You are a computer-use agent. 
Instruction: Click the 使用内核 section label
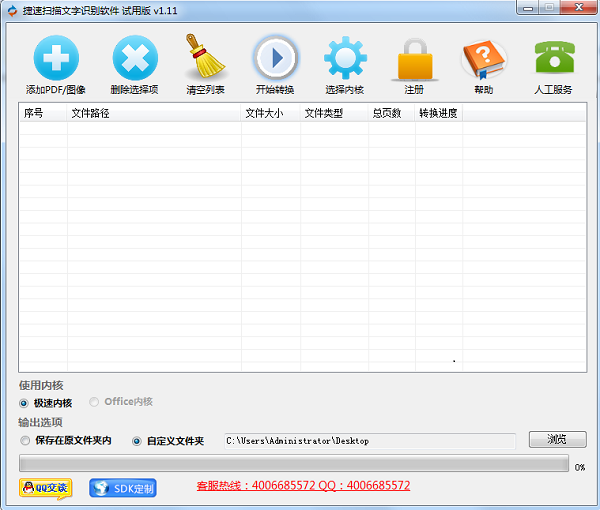click(41, 385)
